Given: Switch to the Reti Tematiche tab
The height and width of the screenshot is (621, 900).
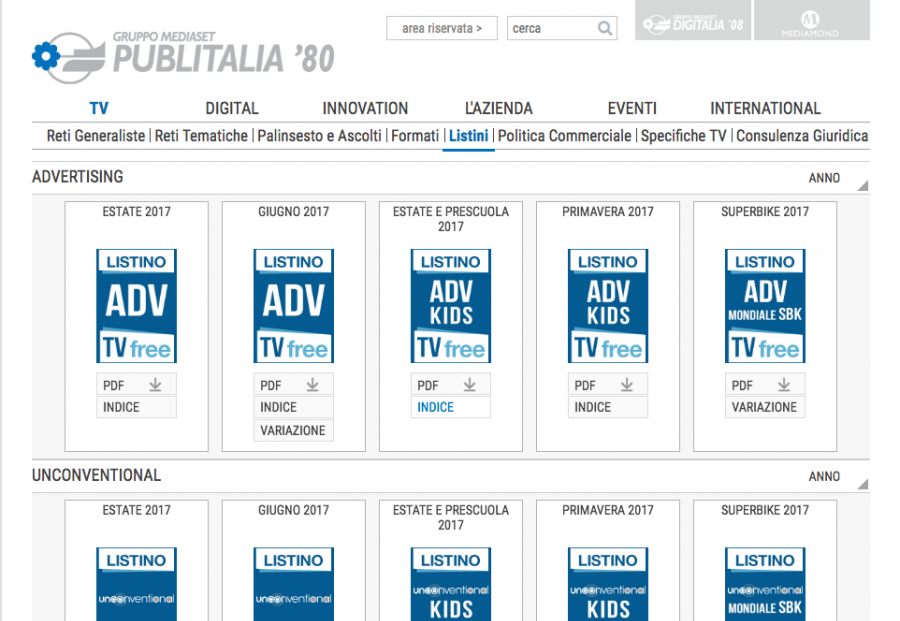Looking at the screenshot, I should point(201,136).
